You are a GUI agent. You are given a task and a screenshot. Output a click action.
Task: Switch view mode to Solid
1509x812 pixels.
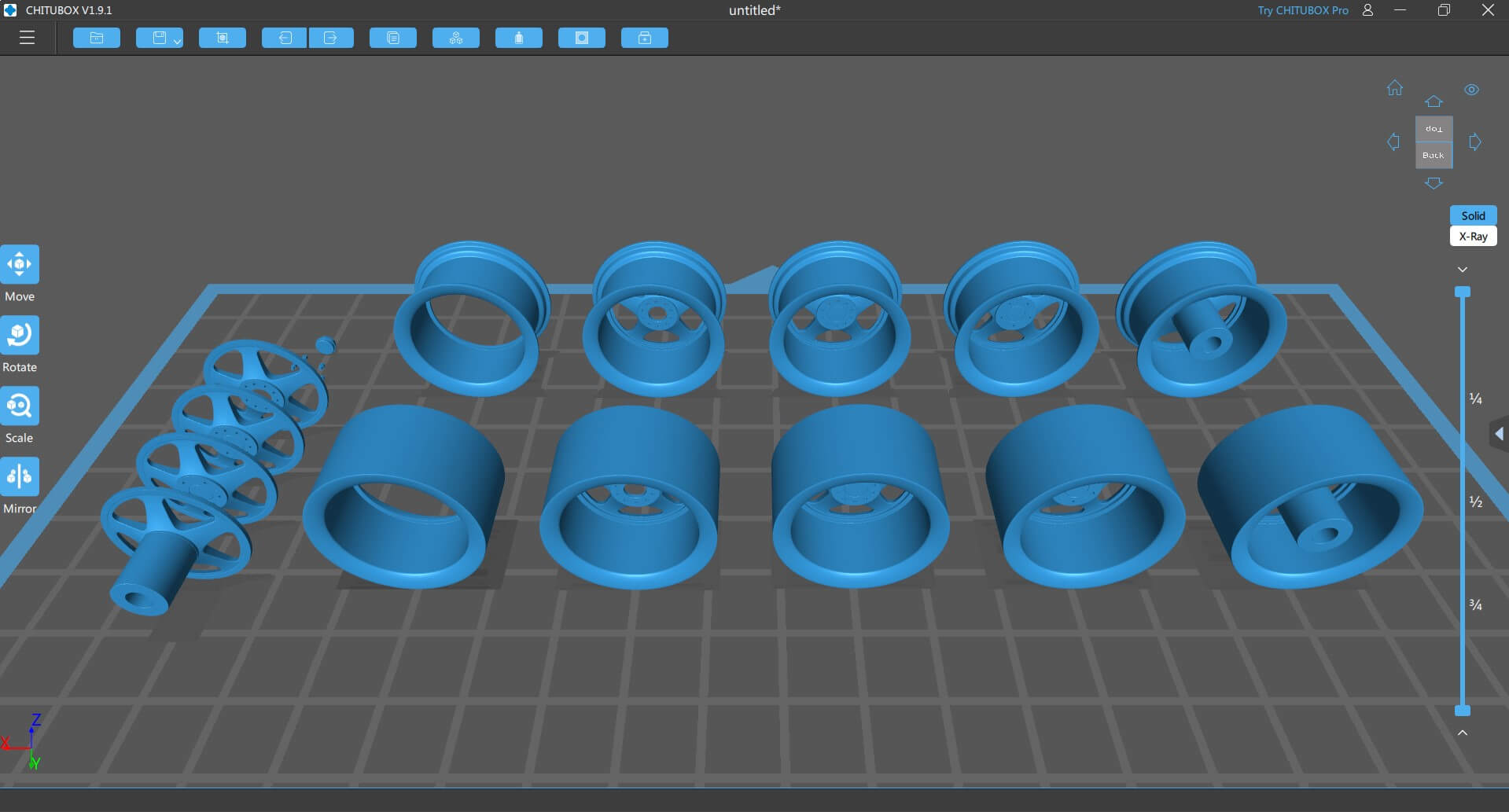[x=1473, y=215]
